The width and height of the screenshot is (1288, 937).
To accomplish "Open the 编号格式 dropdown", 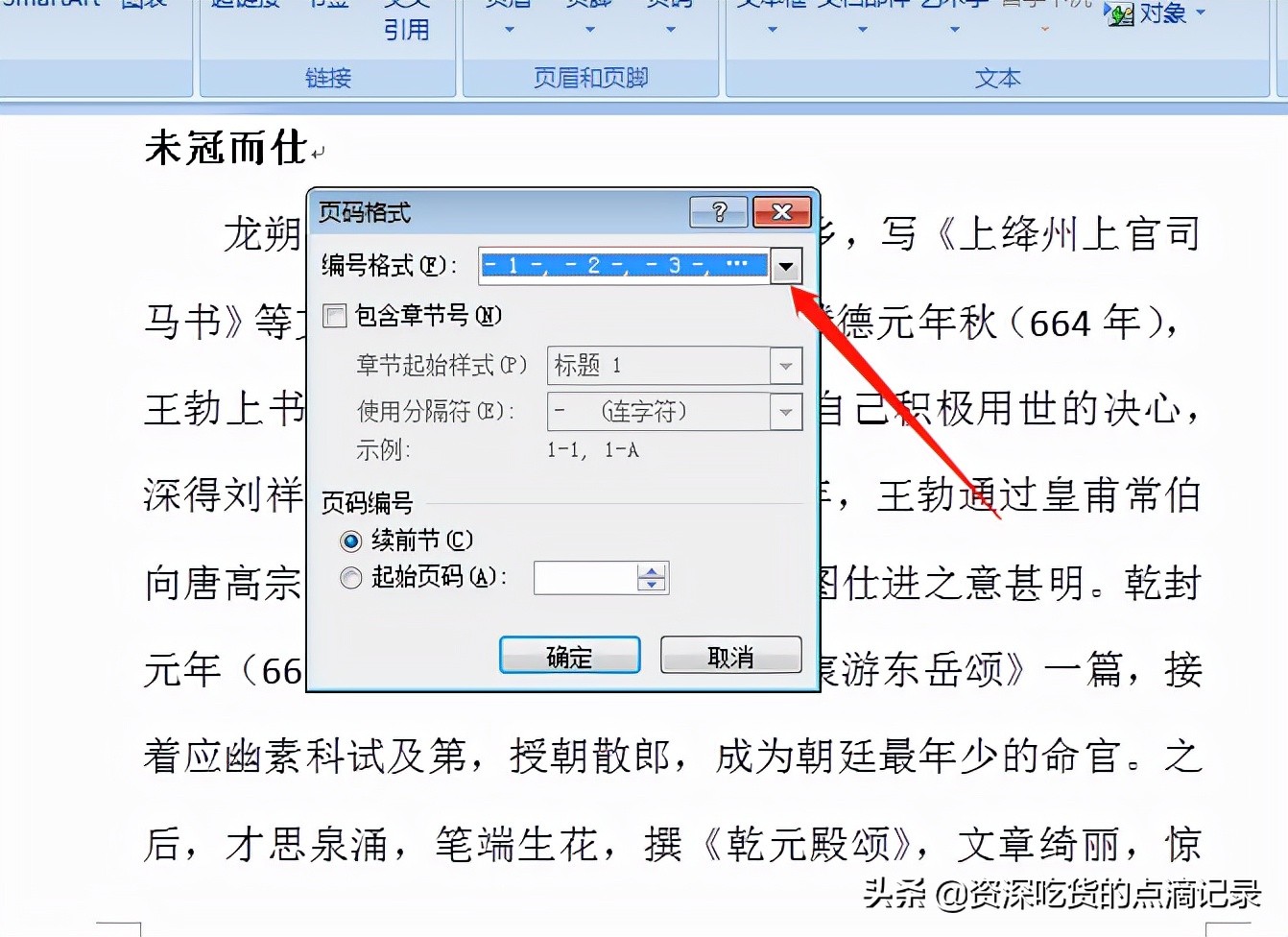I will [x=785, y=265].
